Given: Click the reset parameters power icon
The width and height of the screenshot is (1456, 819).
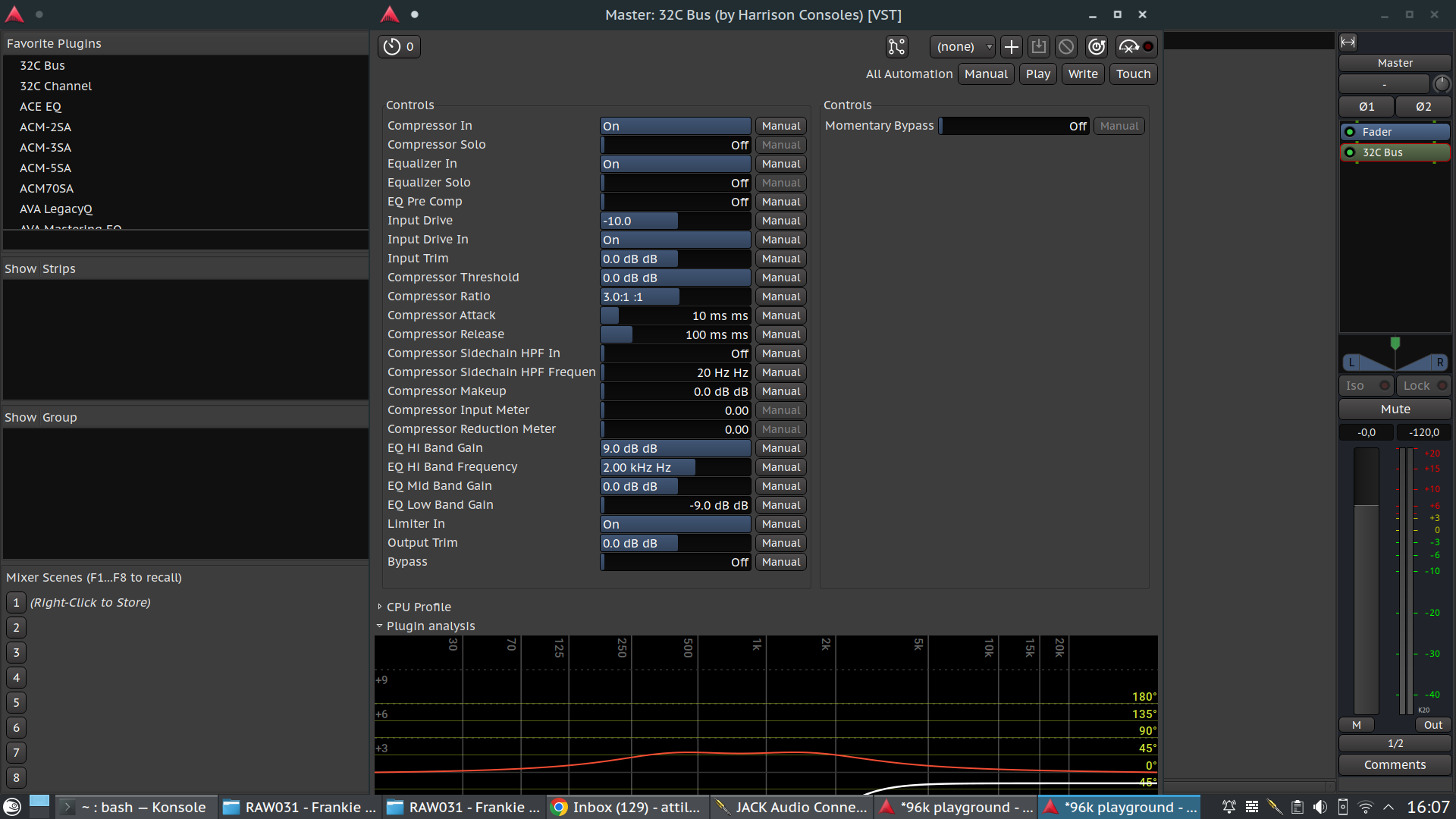Looking at the screenshot, I should (1097, 47).
